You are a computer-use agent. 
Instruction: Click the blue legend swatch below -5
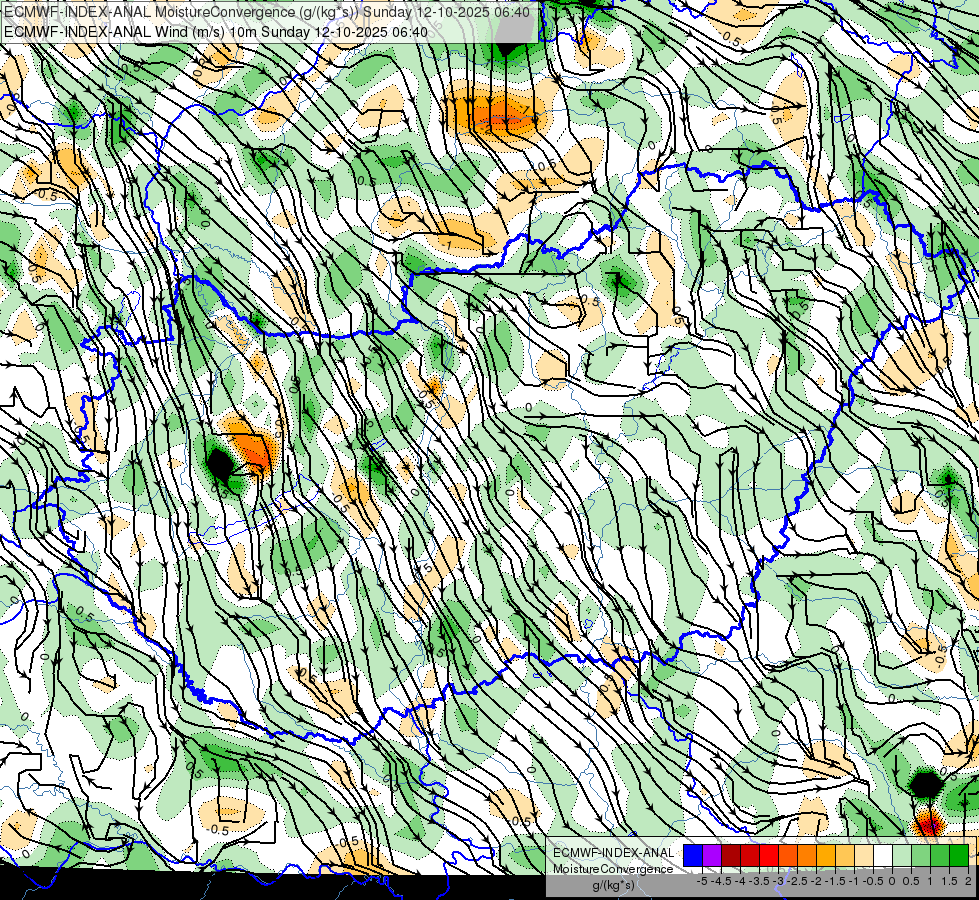pos(692,856)
